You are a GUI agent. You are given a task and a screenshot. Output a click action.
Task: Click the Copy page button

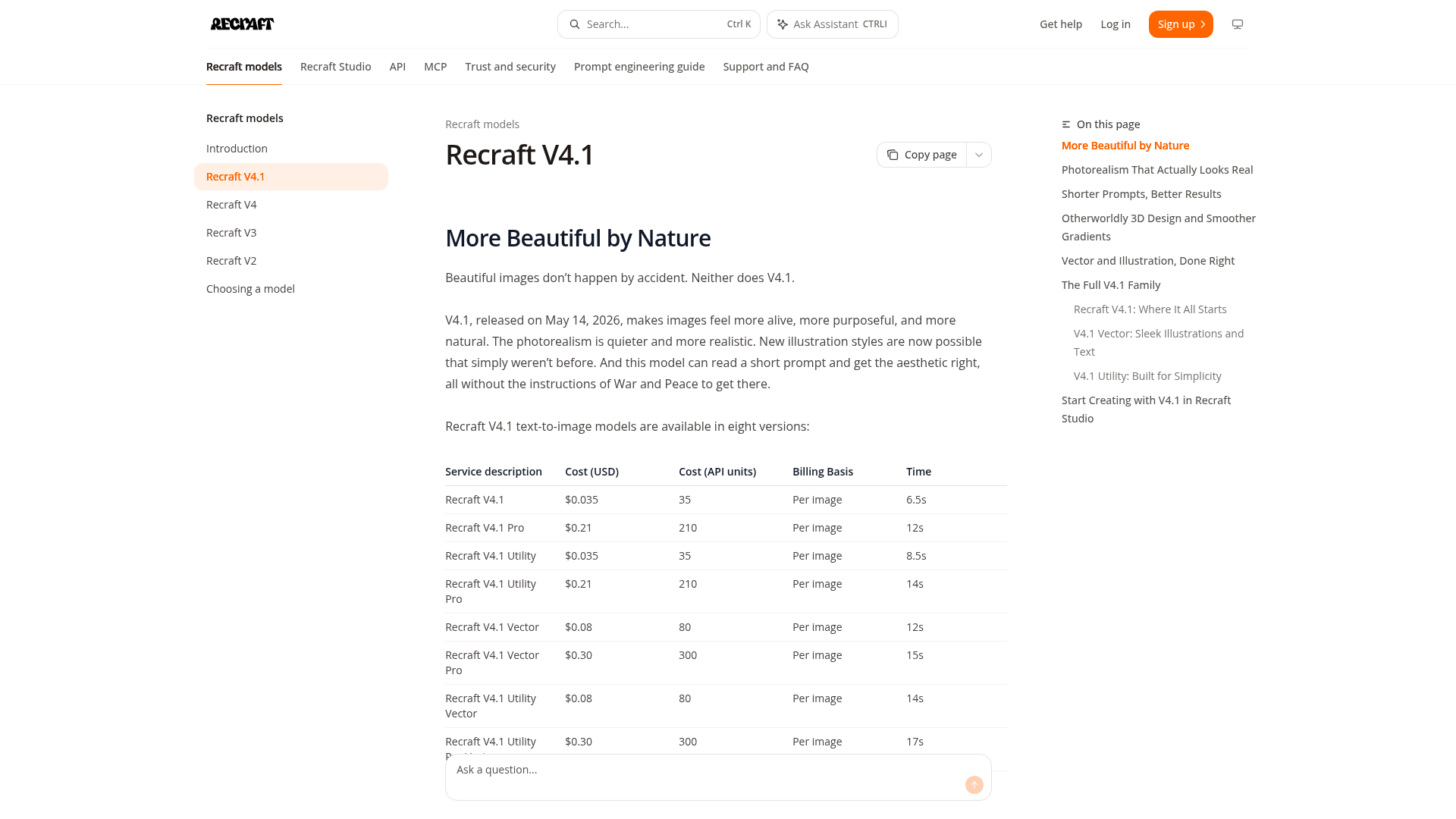tap(922, 155)
